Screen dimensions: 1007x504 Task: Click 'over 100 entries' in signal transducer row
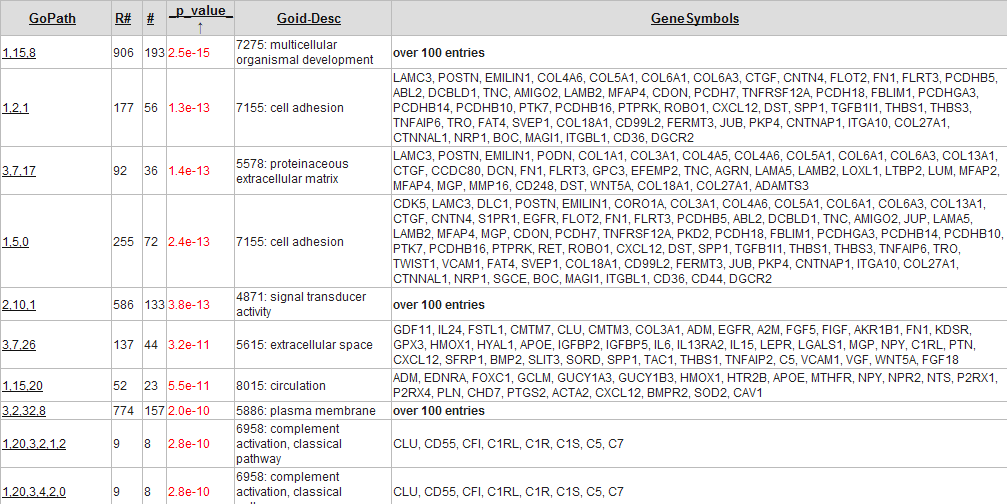click(439, 304)
